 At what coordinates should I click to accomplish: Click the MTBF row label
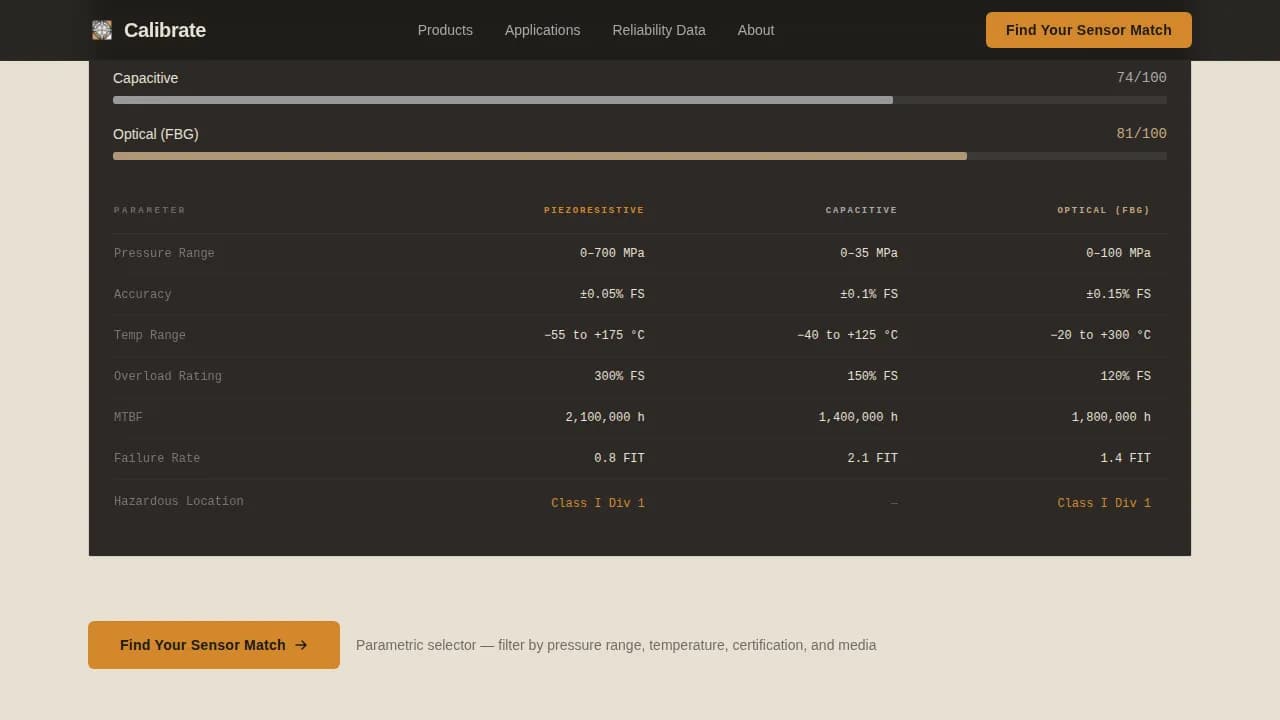tap(128, 417)
